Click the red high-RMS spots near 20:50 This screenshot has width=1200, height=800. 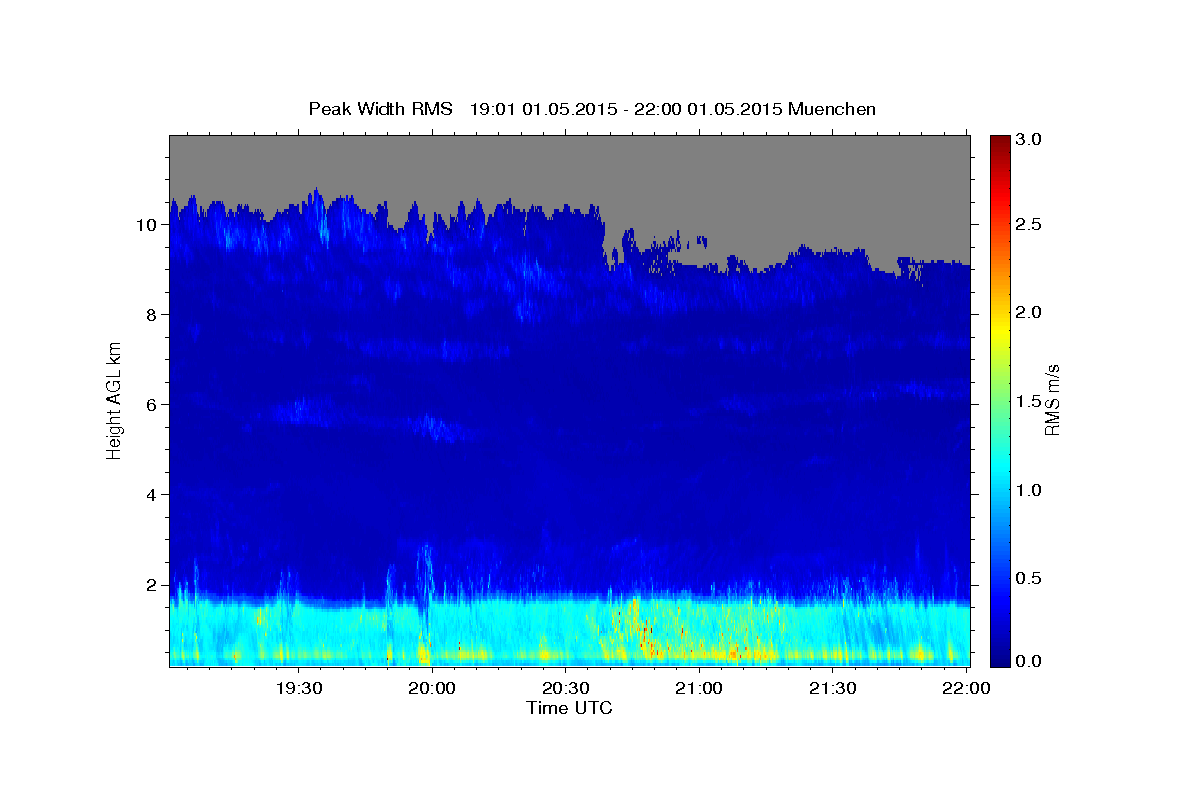646,635
